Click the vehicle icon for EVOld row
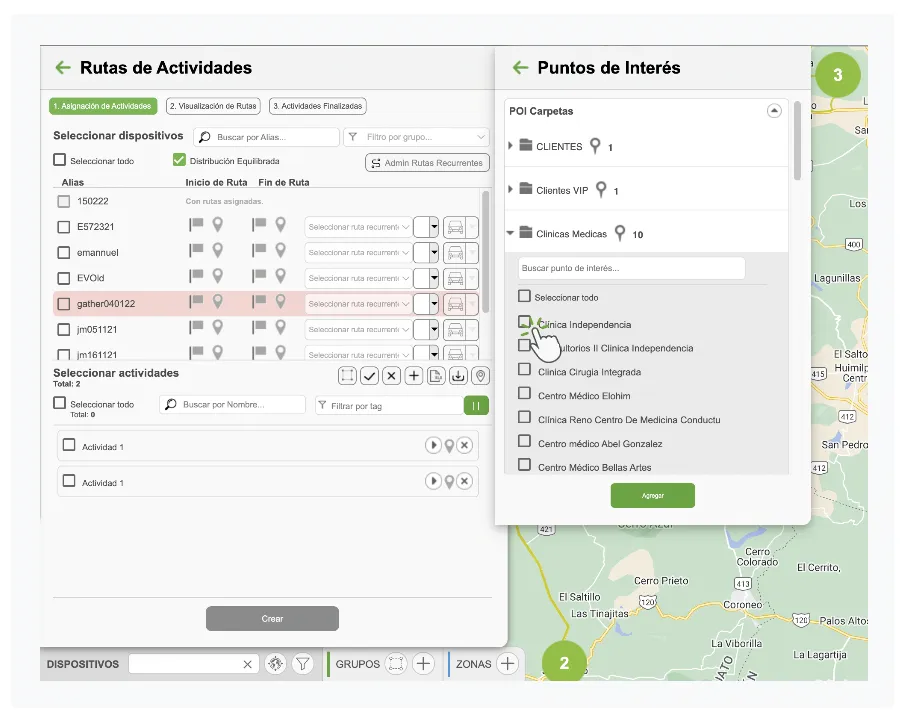The image size is (909, 719). 456,278
